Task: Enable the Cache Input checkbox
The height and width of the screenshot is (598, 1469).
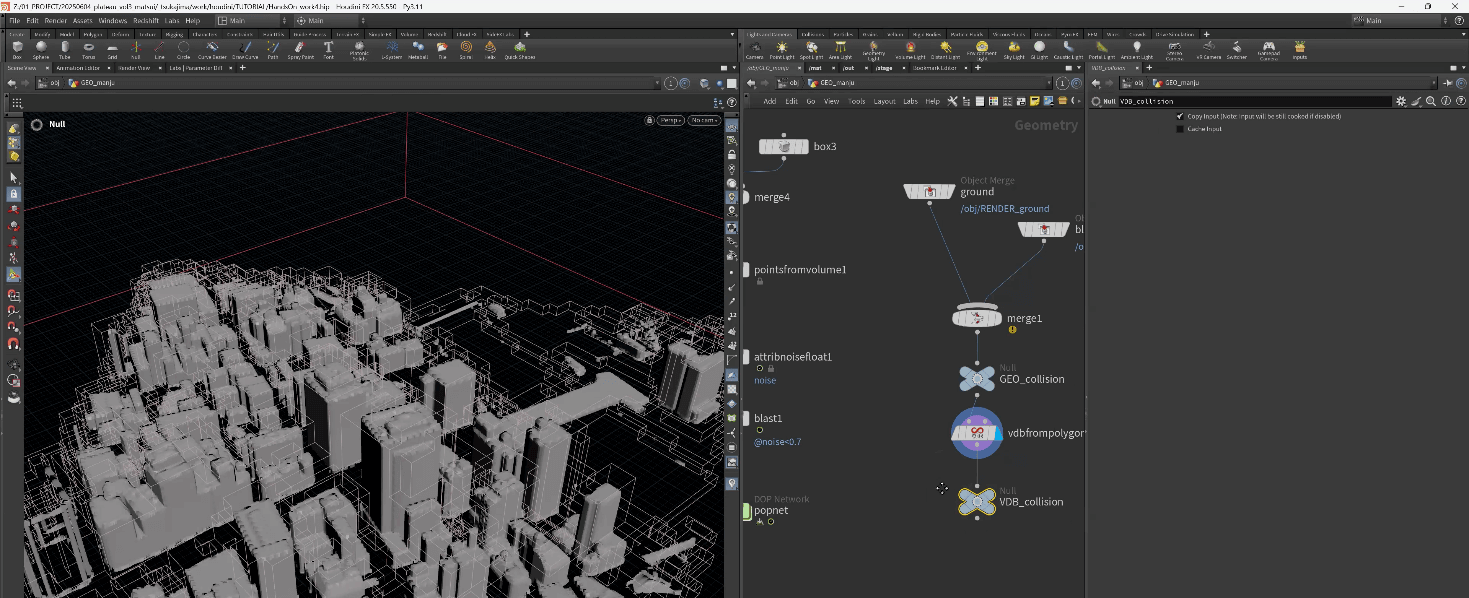Action: [x=1180, y=129]
